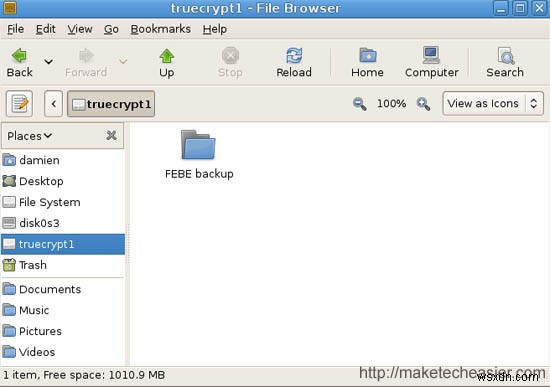Click the Forward arrow button
Viewport: 550px width, 387px height.
[x=86, y=62]
